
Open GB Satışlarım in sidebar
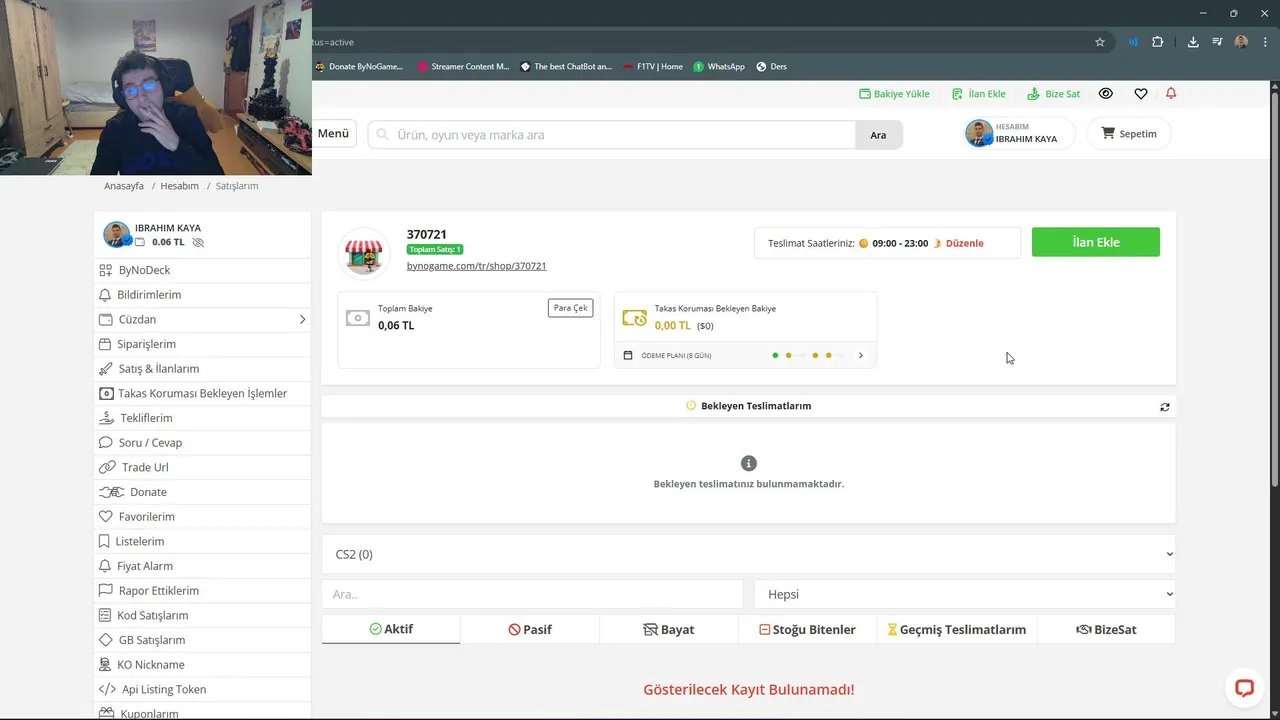tap(202, 640)
